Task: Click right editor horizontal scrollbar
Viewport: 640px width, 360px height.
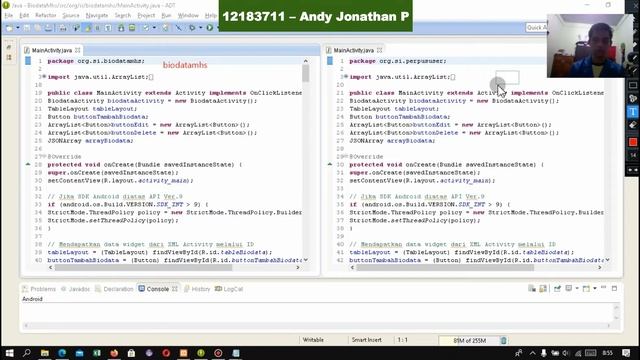Action: pos(445,267)
